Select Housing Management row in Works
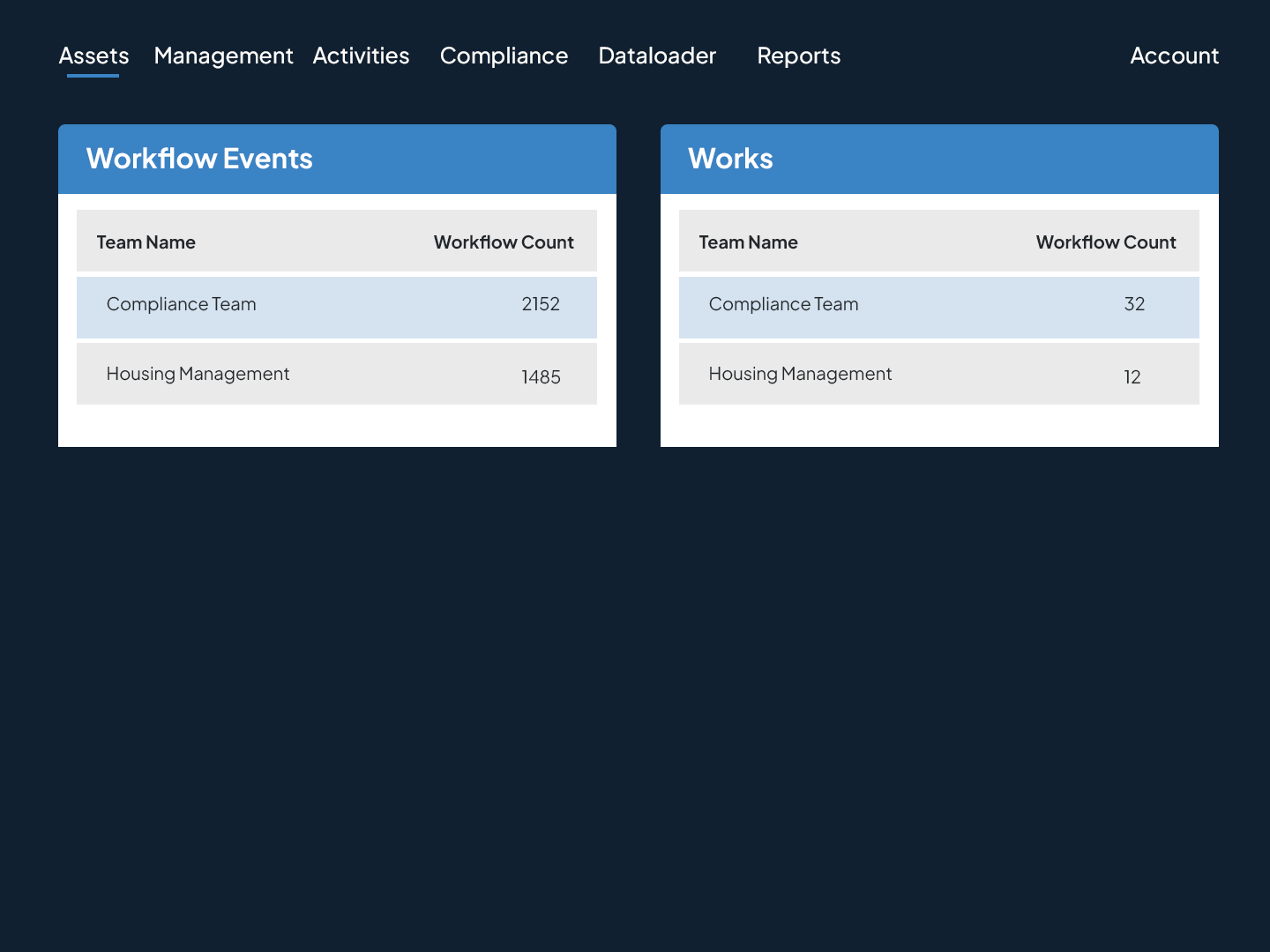This screenshot has height=952, width=1270. [939, 374]
